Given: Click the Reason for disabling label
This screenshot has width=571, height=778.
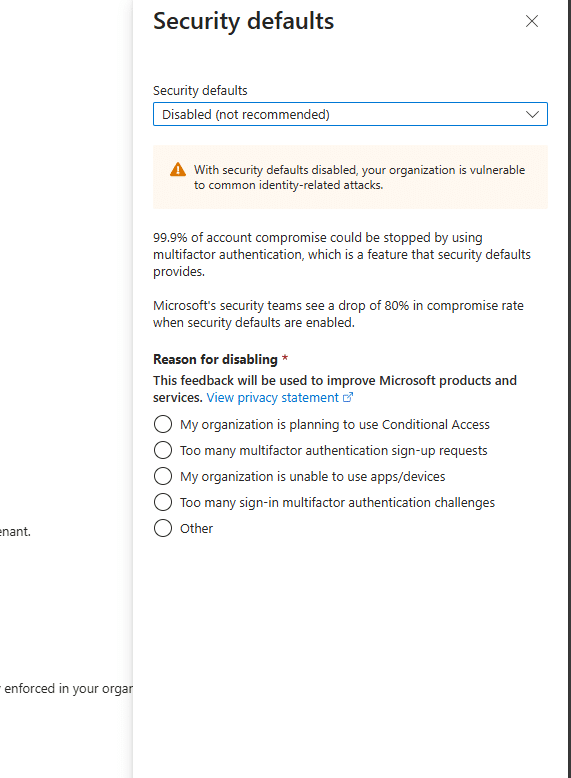Looking at the screenshot, I should pyautogui.click(x=215, y=359).
